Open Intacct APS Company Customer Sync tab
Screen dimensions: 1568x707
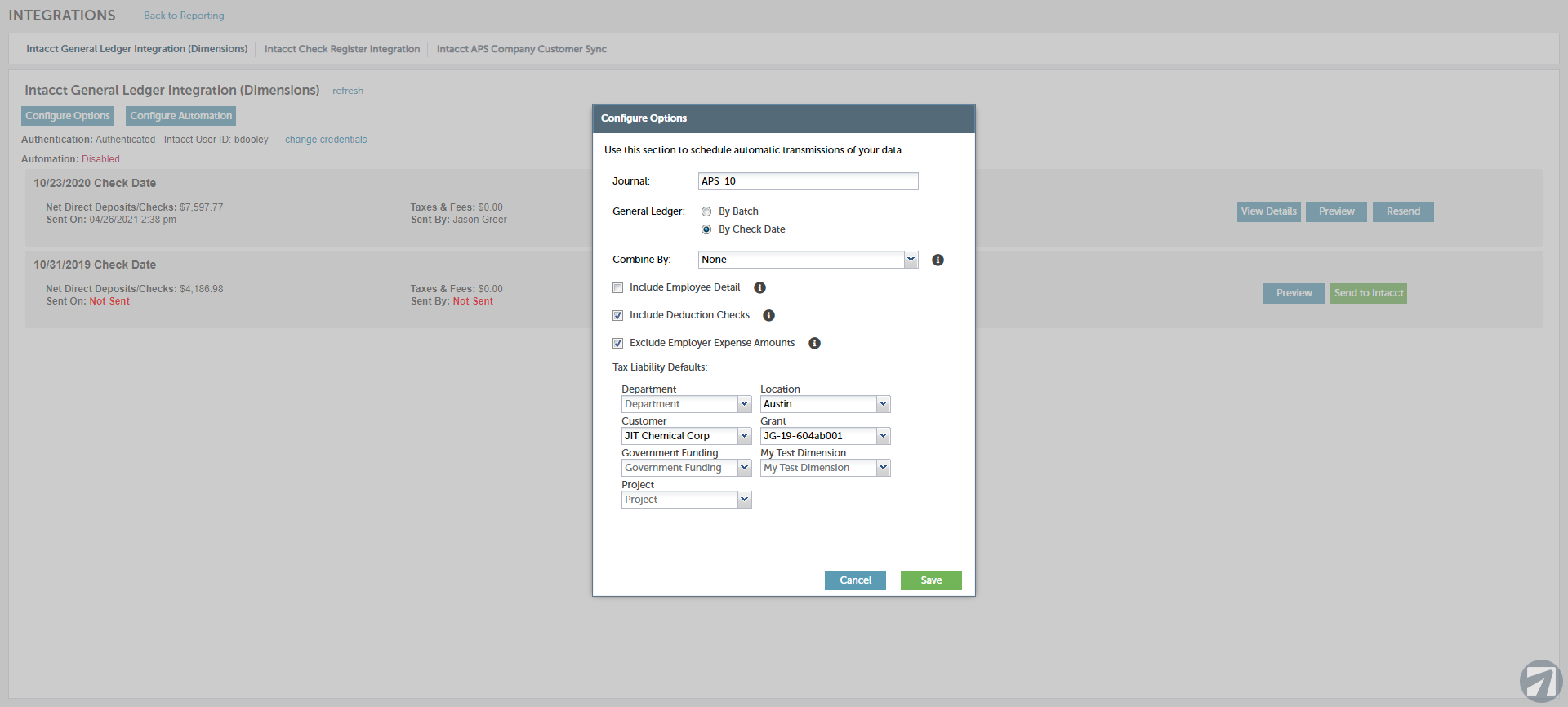point(521,49)
